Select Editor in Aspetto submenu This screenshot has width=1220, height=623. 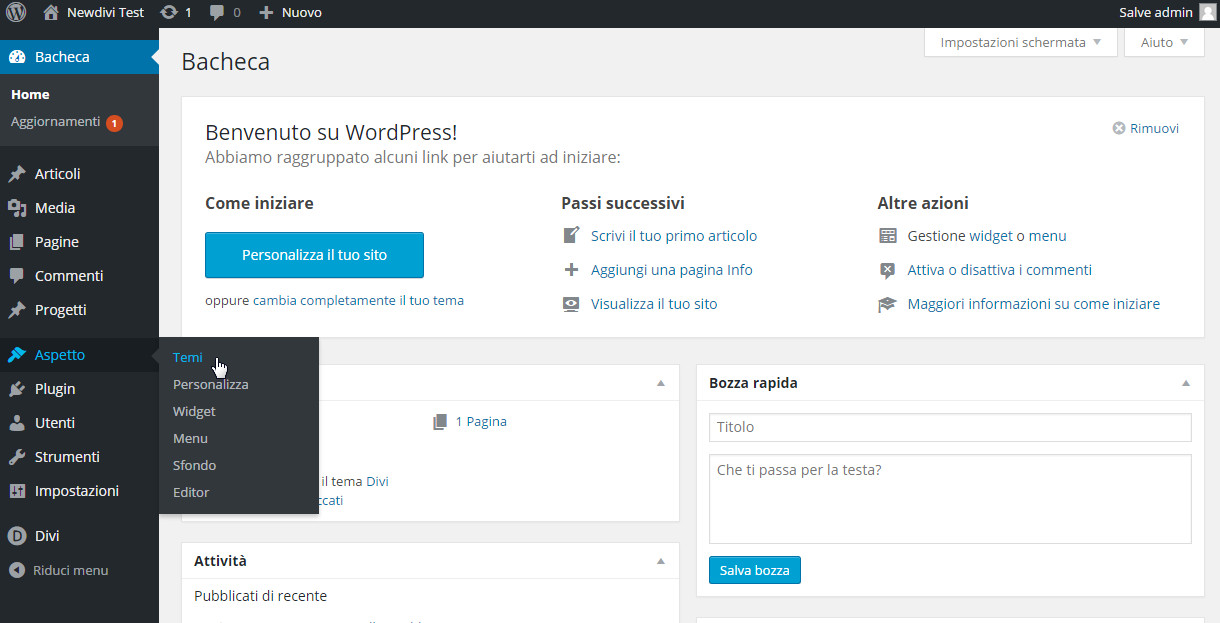tap(191, 492)
